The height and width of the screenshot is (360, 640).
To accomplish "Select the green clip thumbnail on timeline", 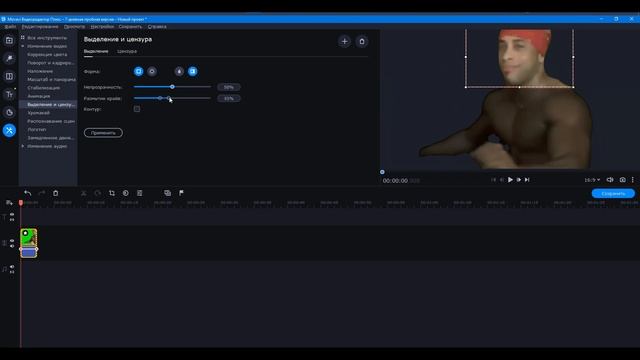I will click(x=29, y=238).
